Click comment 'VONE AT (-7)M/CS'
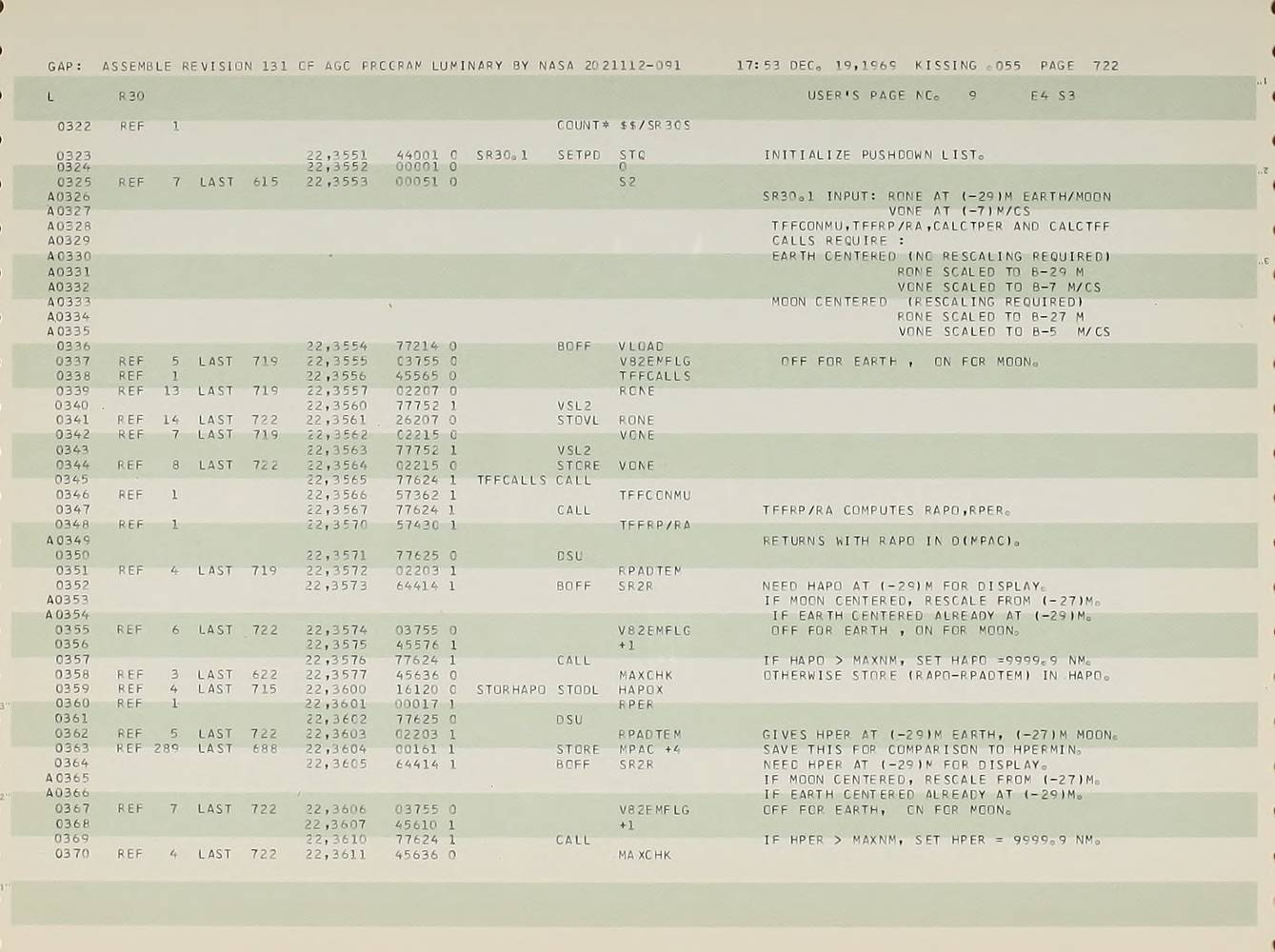 coord(959,211)
